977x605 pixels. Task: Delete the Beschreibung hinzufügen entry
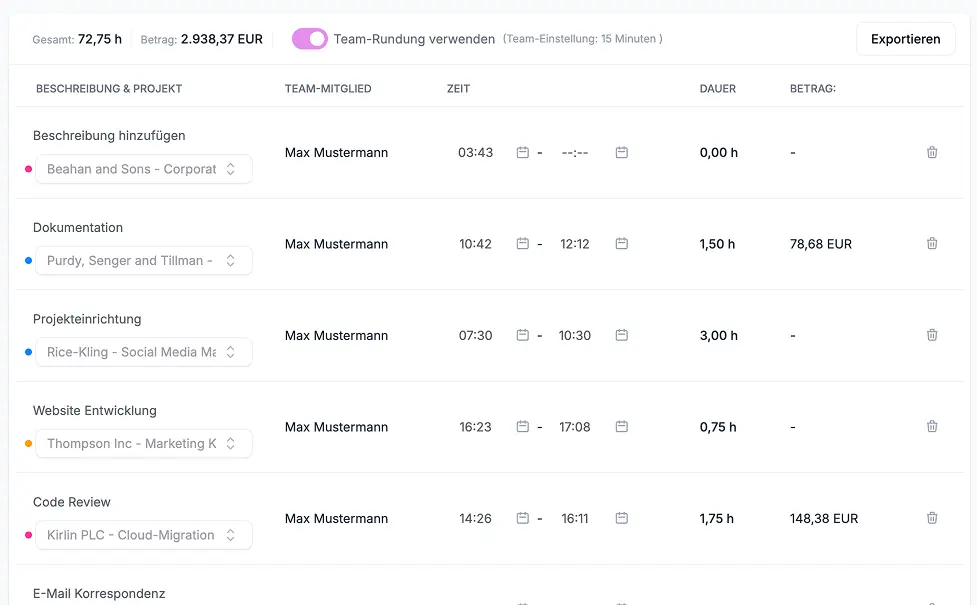pos(932,153)
